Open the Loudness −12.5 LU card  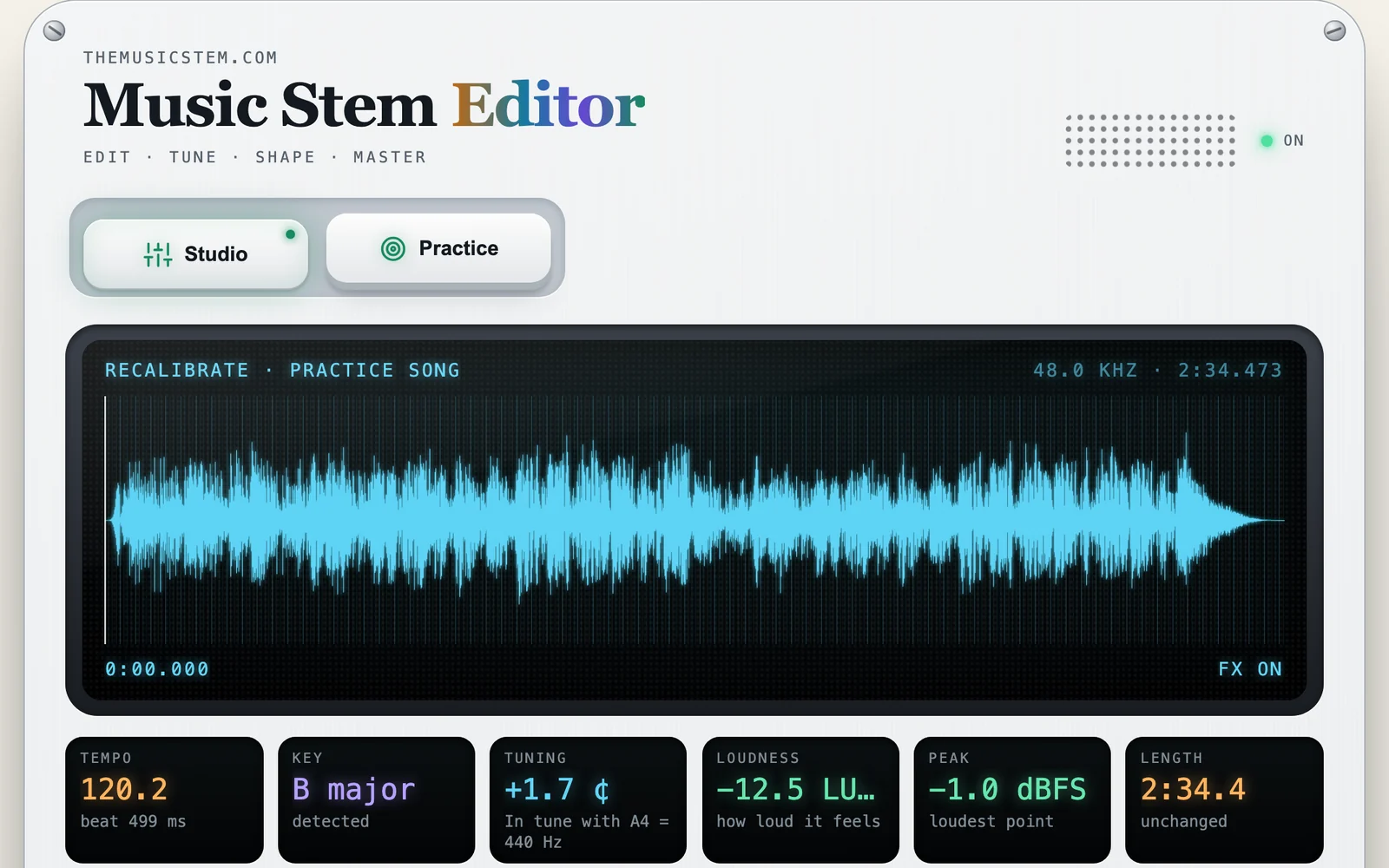pyautogui.click(x=800, y=800)
